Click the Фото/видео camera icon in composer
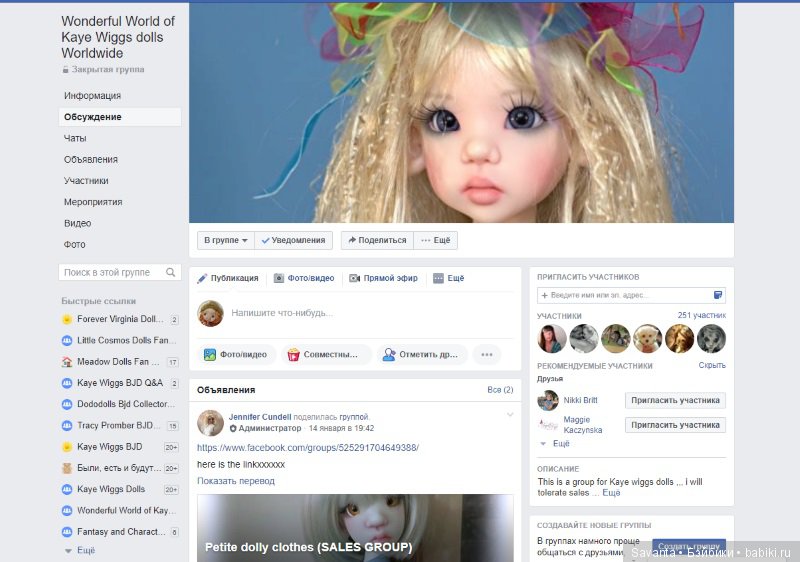The height and width of the screenshot is (562, 800). coord(279,279)
